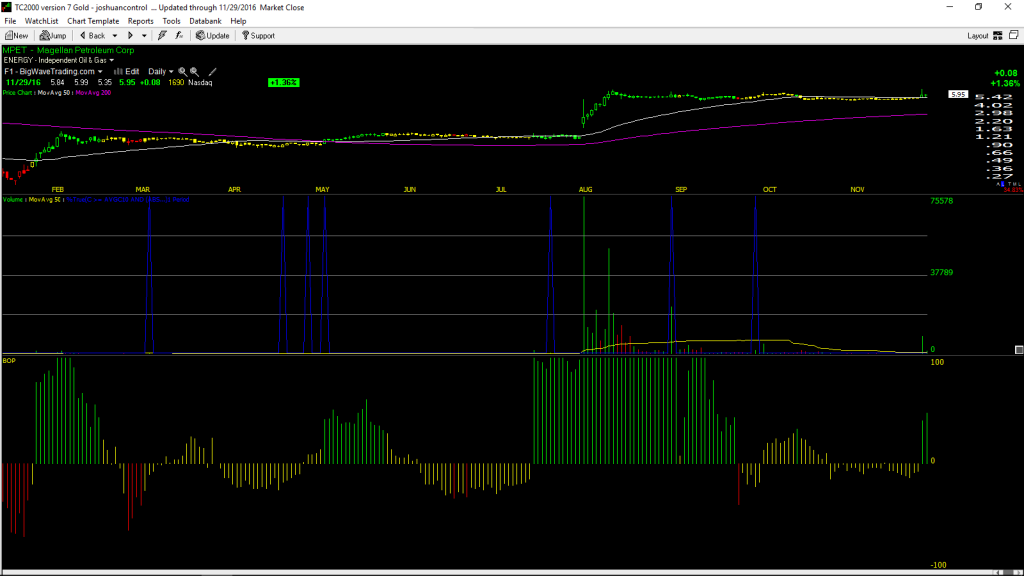Expand the forward history dropdown arrow

144,36
